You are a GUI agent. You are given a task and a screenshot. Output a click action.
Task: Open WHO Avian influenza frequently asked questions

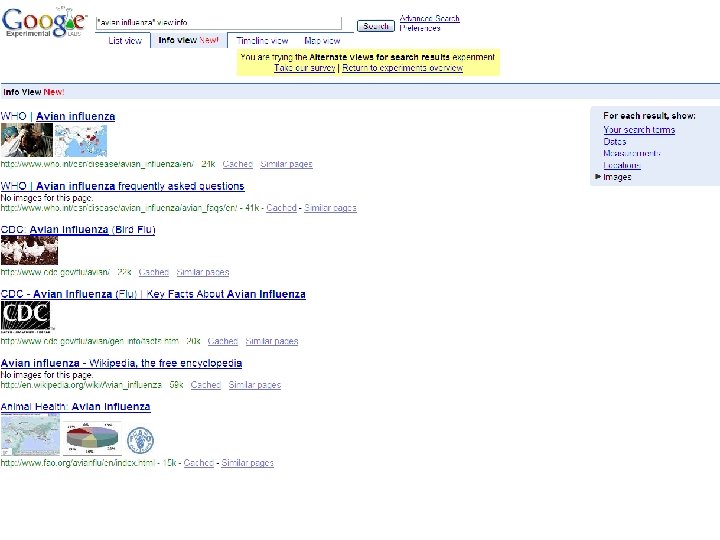(x=123, y=186)
